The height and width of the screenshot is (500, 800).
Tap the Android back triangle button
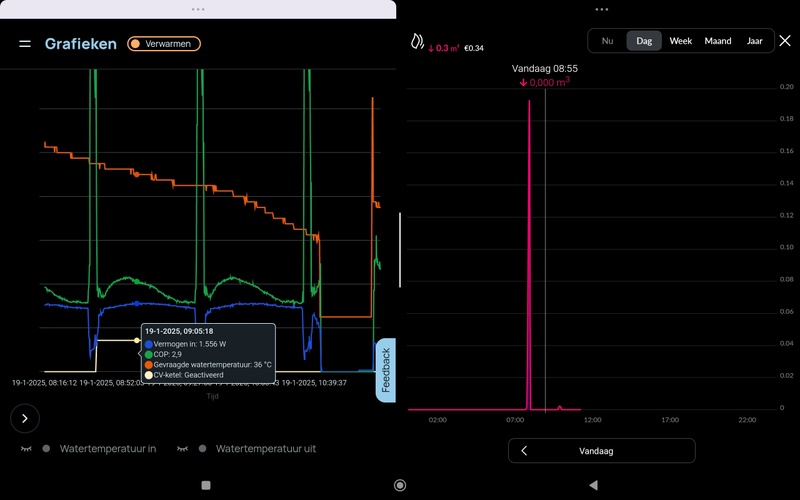(593, 485)
